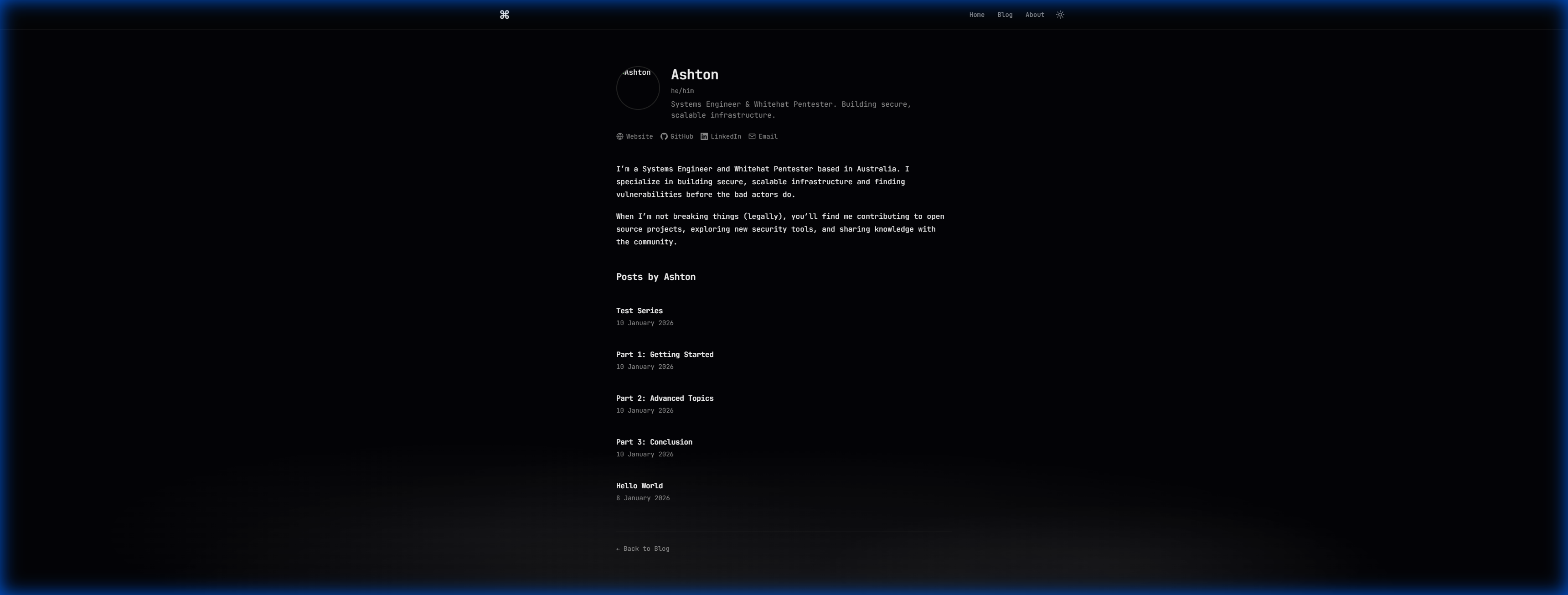The width and height of the screenshot is (1568, 595).
Task: Click the globe Website icon
Action: 619,136
